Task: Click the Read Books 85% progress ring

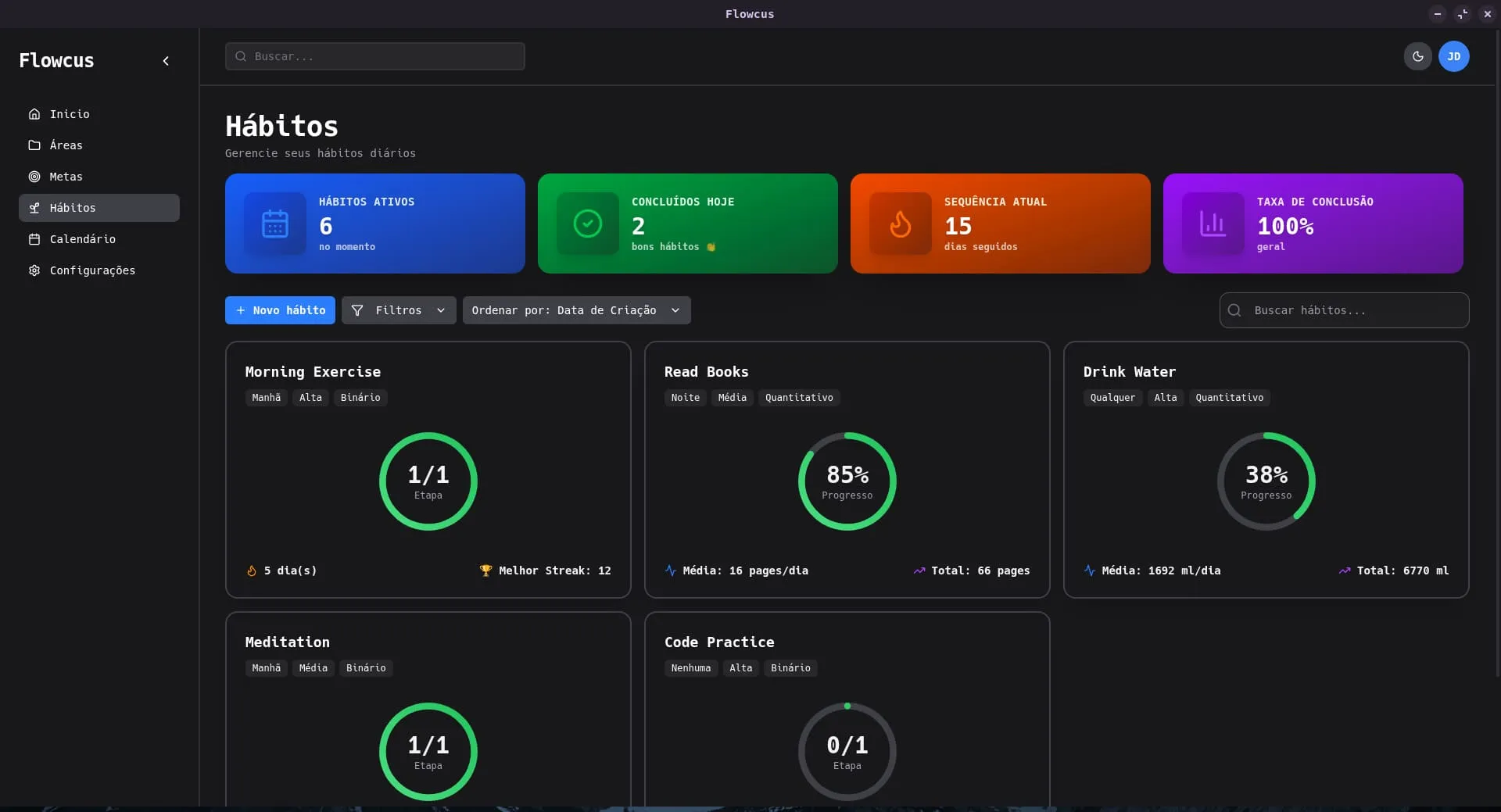Action: point(847,481)
